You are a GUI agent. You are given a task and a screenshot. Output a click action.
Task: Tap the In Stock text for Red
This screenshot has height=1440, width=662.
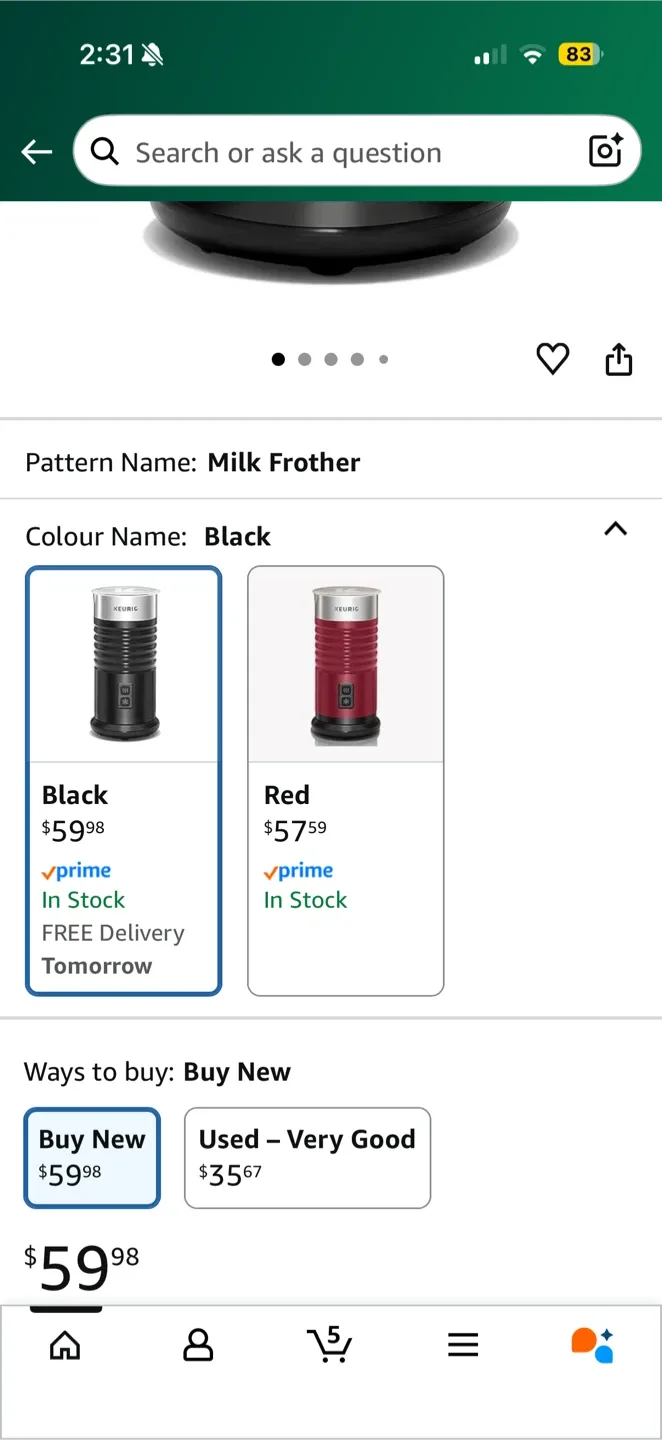(305, 900)
